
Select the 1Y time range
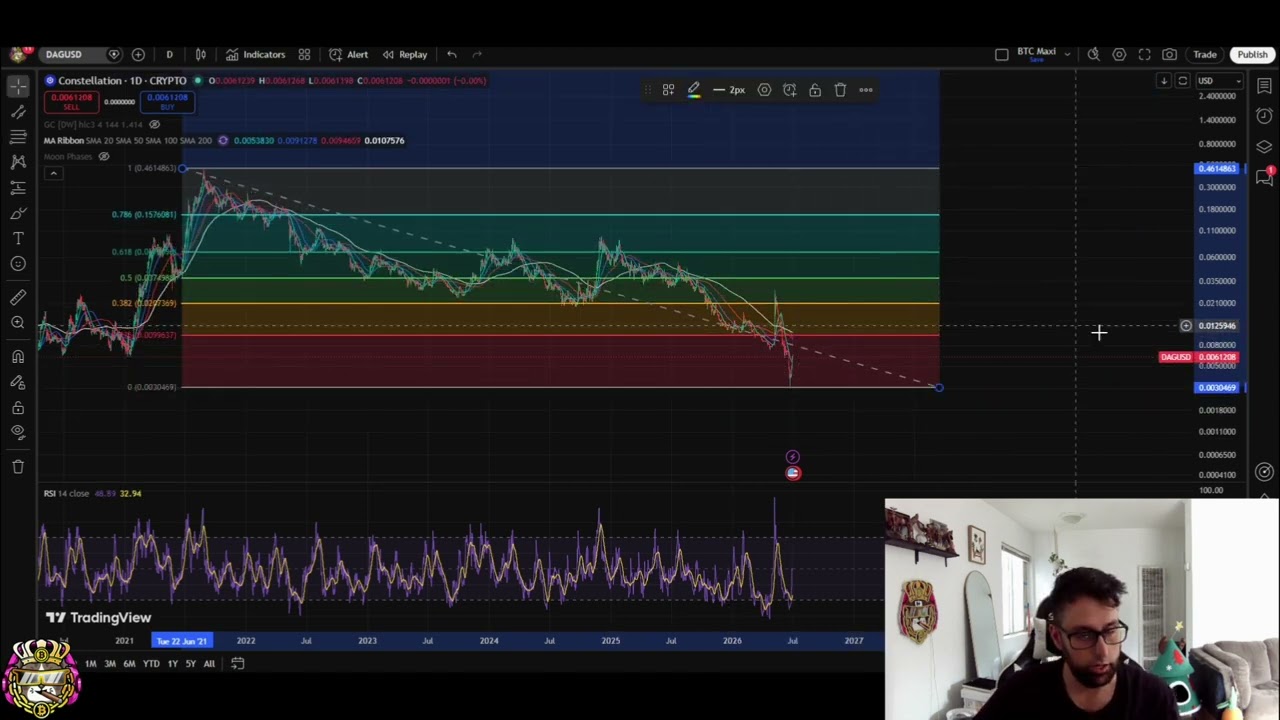(172, 663)
